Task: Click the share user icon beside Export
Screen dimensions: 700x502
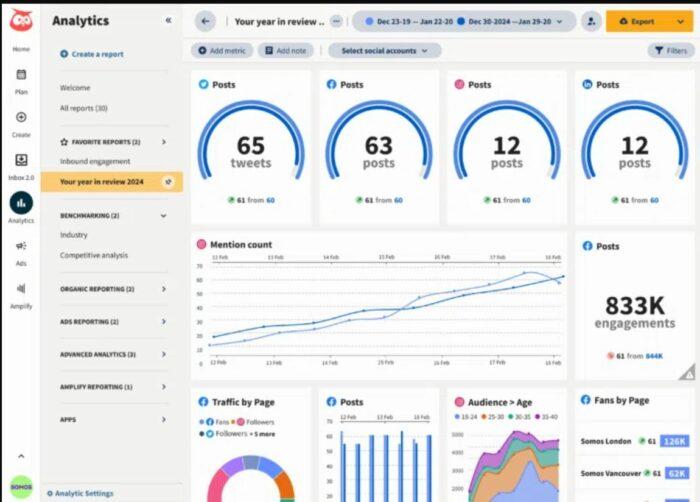Action: 591,21
